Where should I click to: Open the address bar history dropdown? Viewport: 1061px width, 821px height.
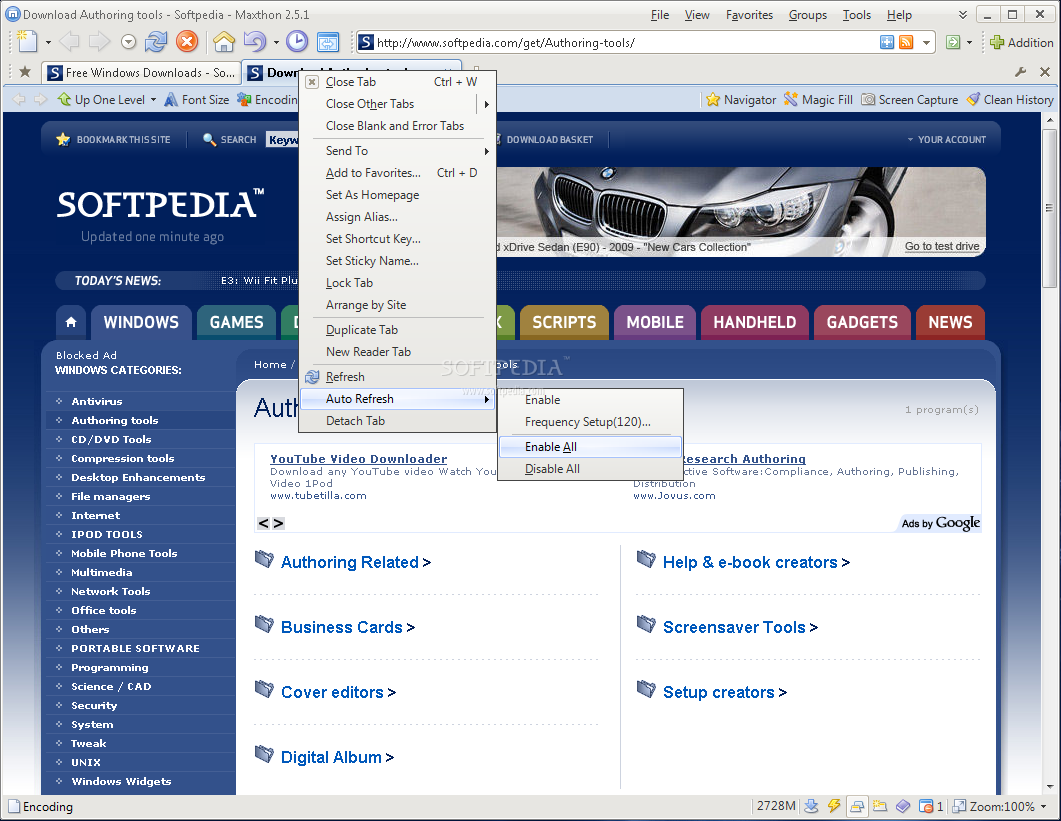click(926, 42)
